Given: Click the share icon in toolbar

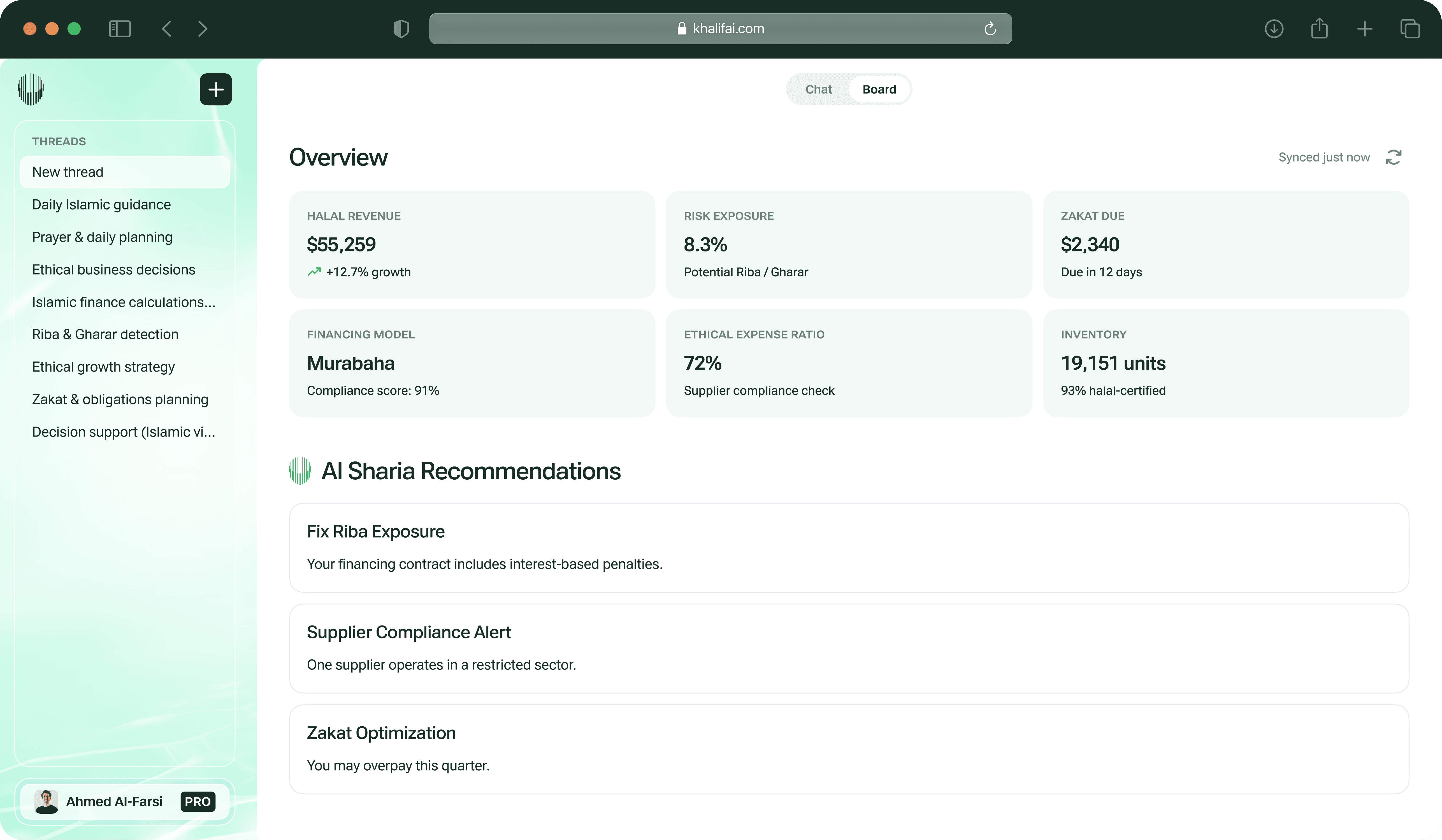Looking at the screenshot, I should pos(1319,29).
